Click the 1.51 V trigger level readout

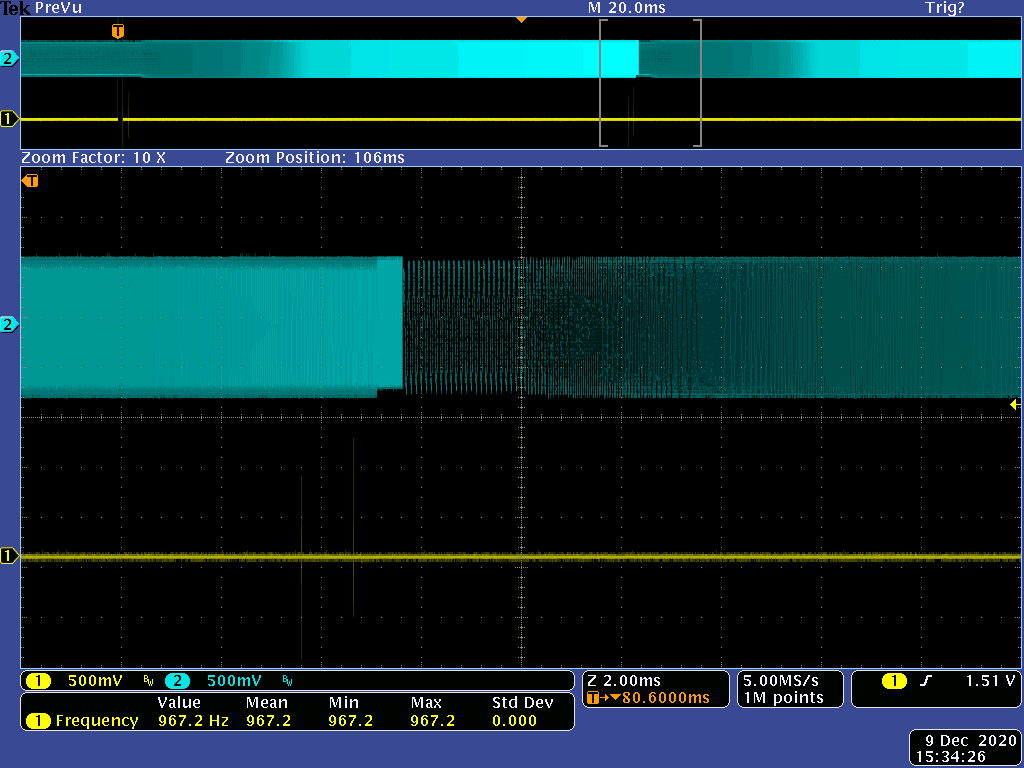pos(990,681)
